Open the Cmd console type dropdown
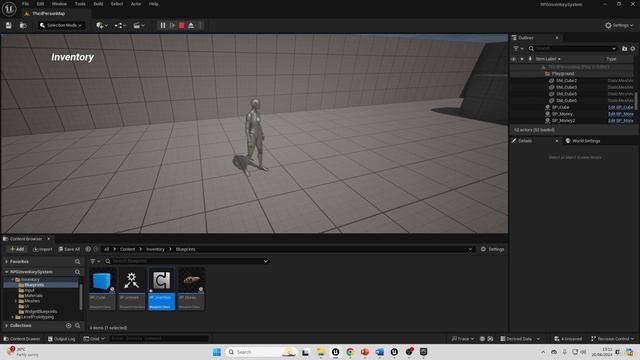 [x=94, y=339]
